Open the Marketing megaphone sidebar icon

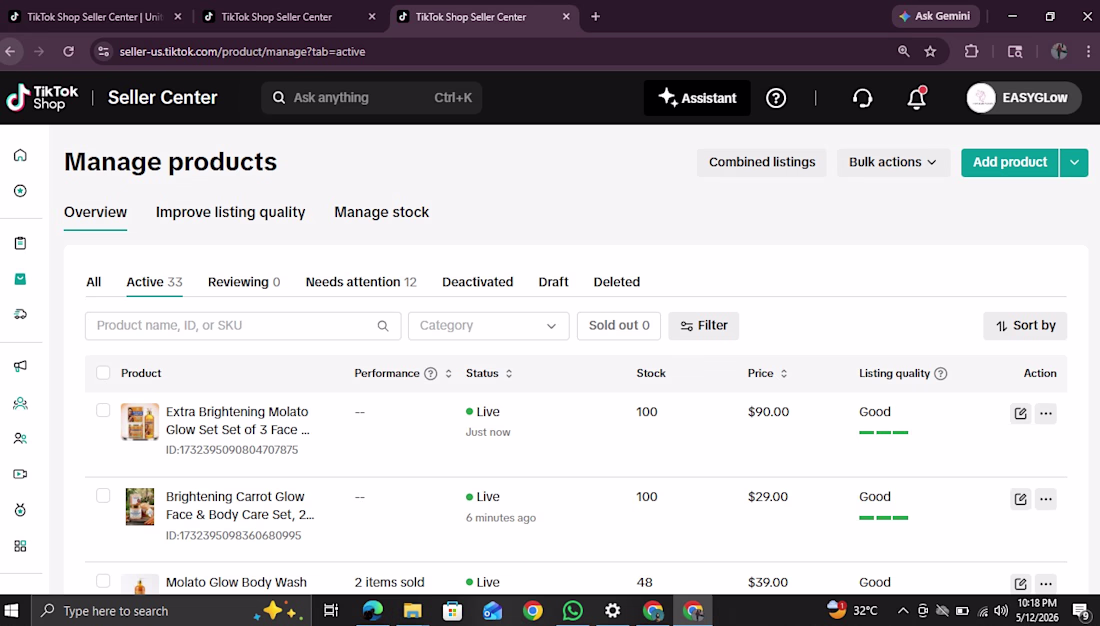[x=20, y=366]
